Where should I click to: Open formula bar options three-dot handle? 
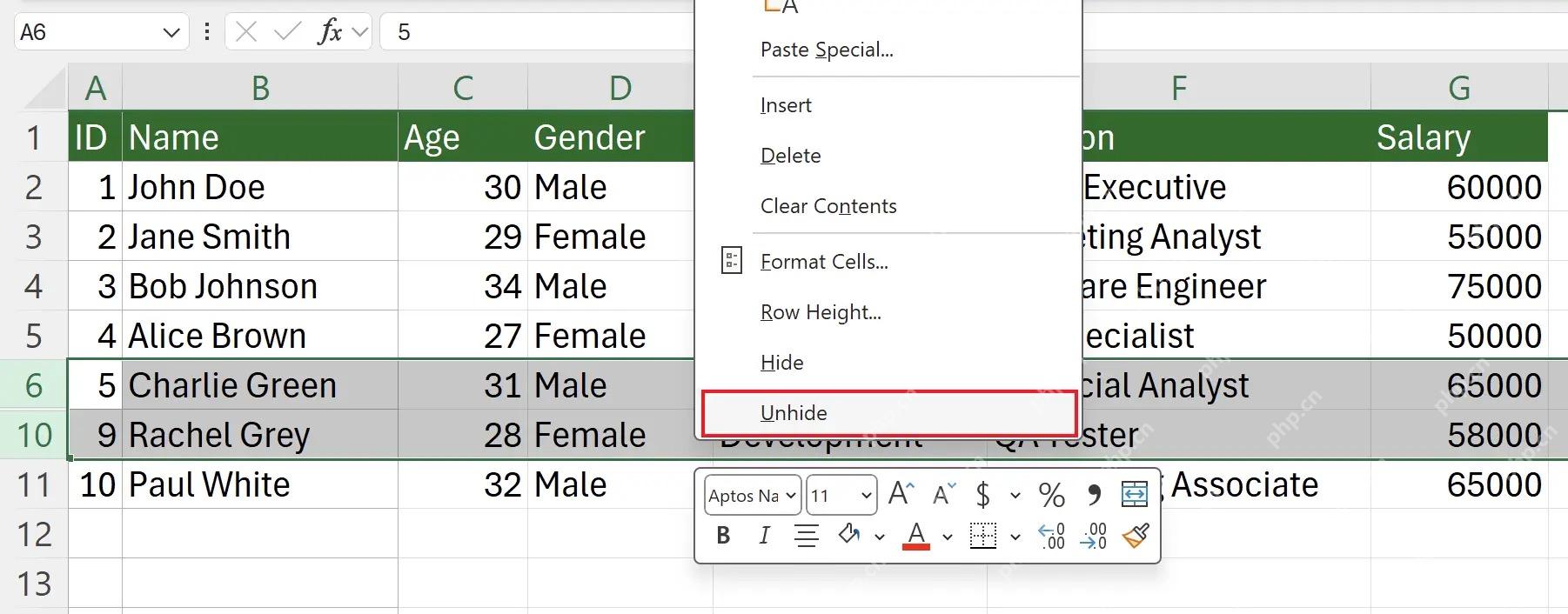(206, 32)
